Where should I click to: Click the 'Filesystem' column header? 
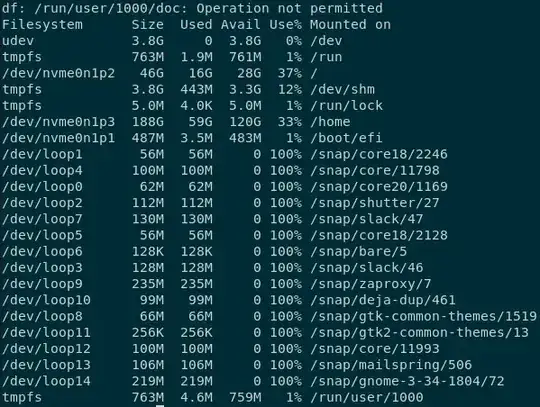pos(42,25)
